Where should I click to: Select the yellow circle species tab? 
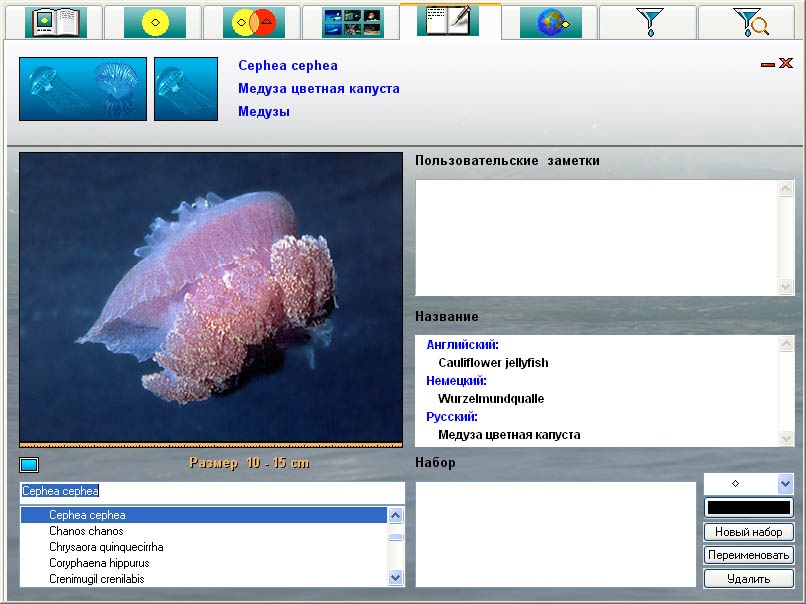[155, 22]
